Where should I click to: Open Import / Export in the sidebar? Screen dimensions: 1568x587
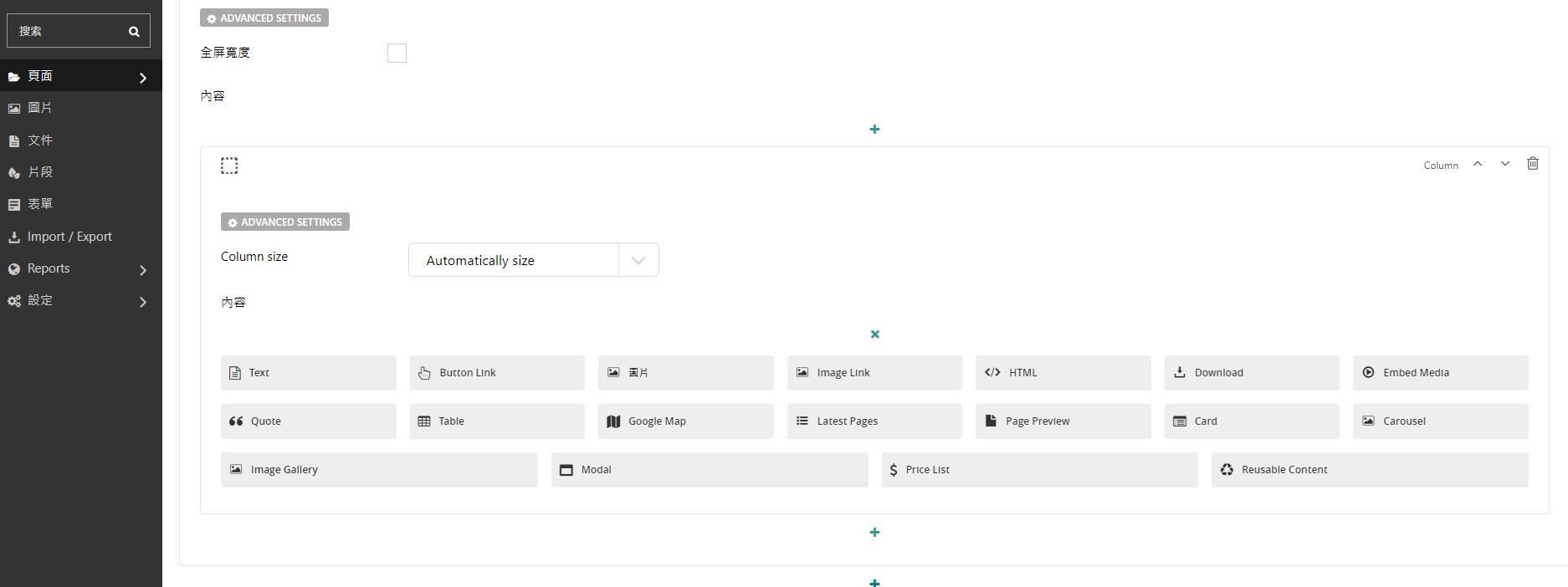coord(81,237)
